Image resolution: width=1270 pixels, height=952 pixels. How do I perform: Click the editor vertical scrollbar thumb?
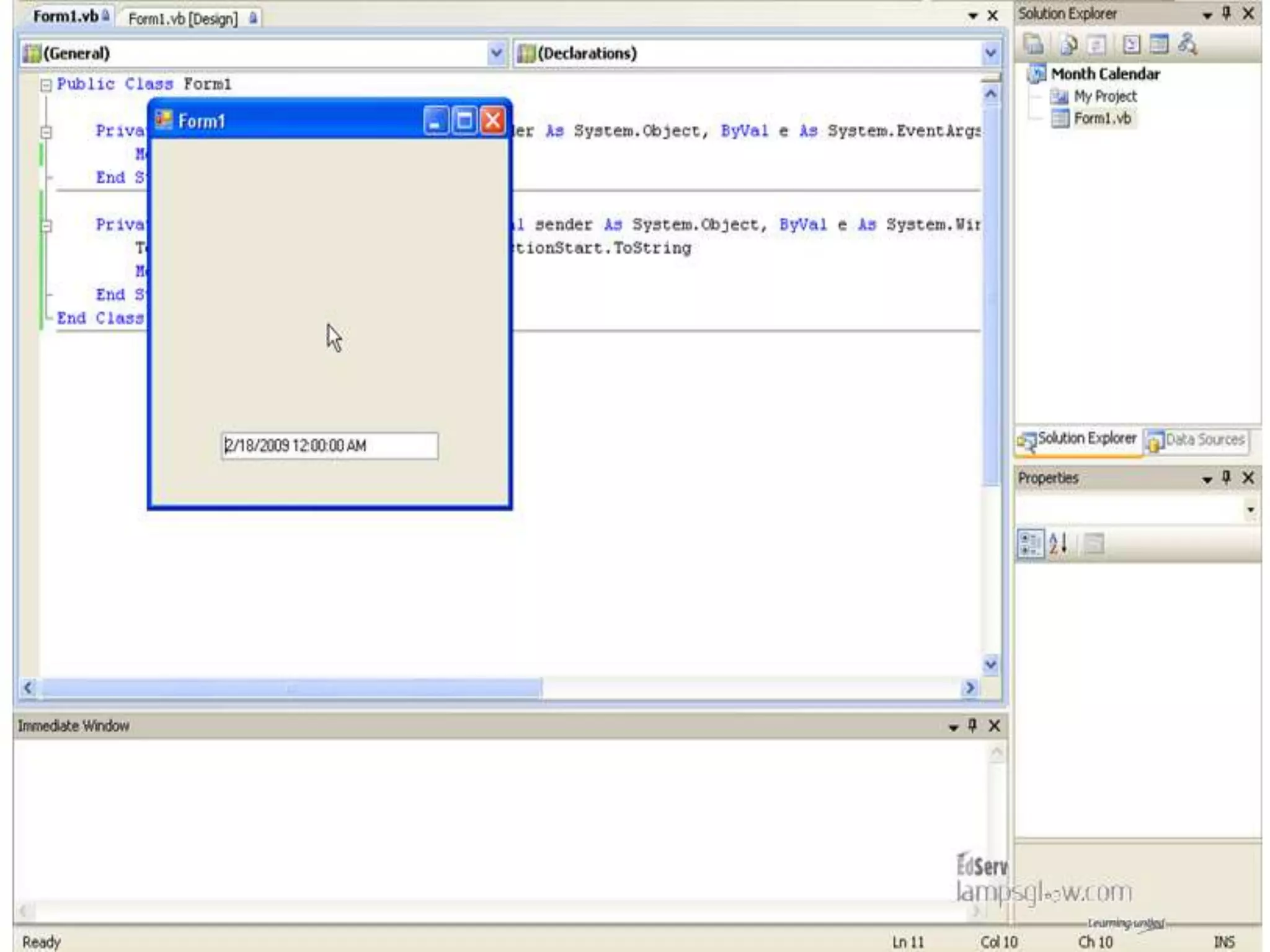[x=991, y=296]
